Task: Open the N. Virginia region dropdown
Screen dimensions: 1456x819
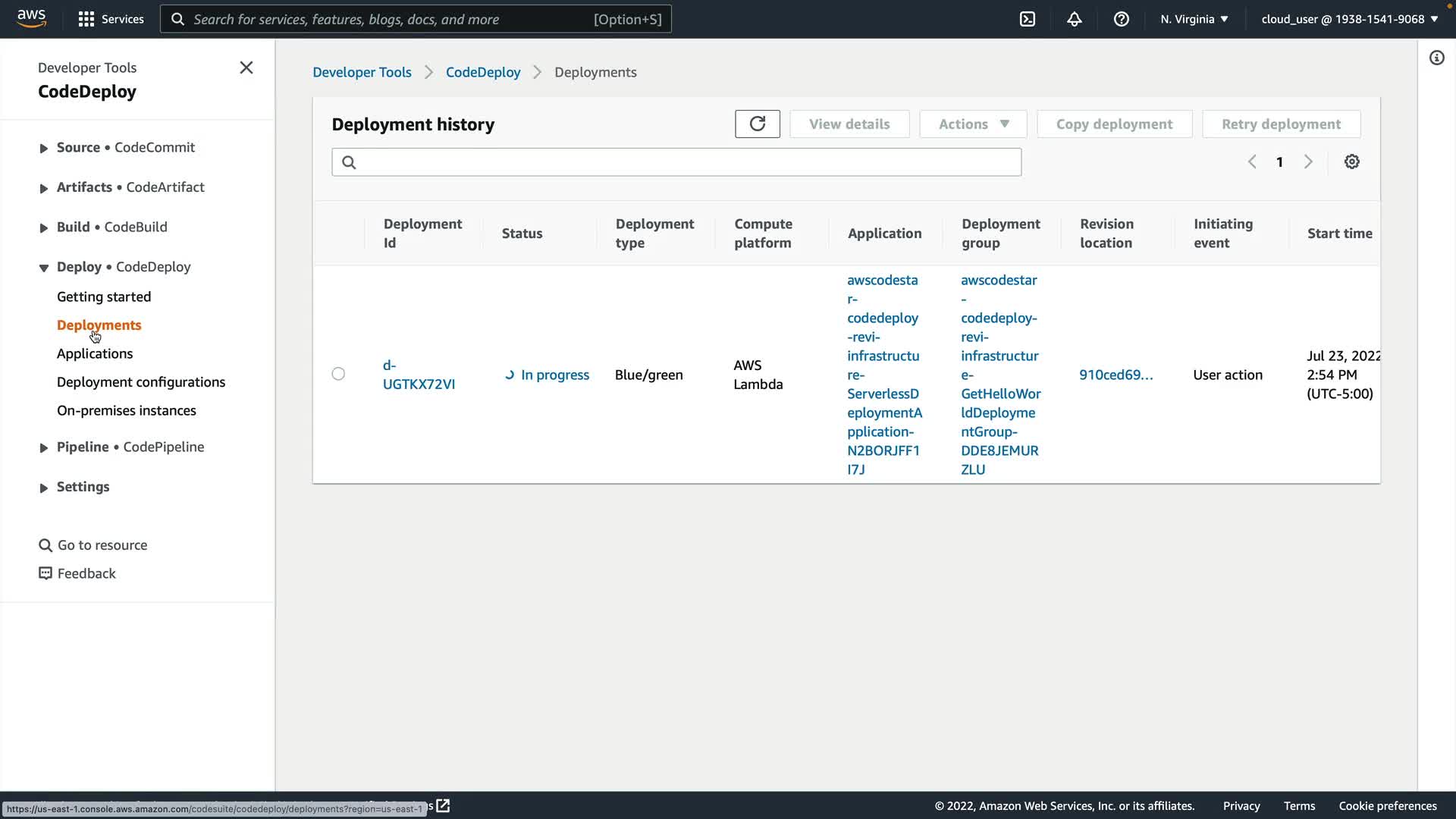Action: [1194, 19]
